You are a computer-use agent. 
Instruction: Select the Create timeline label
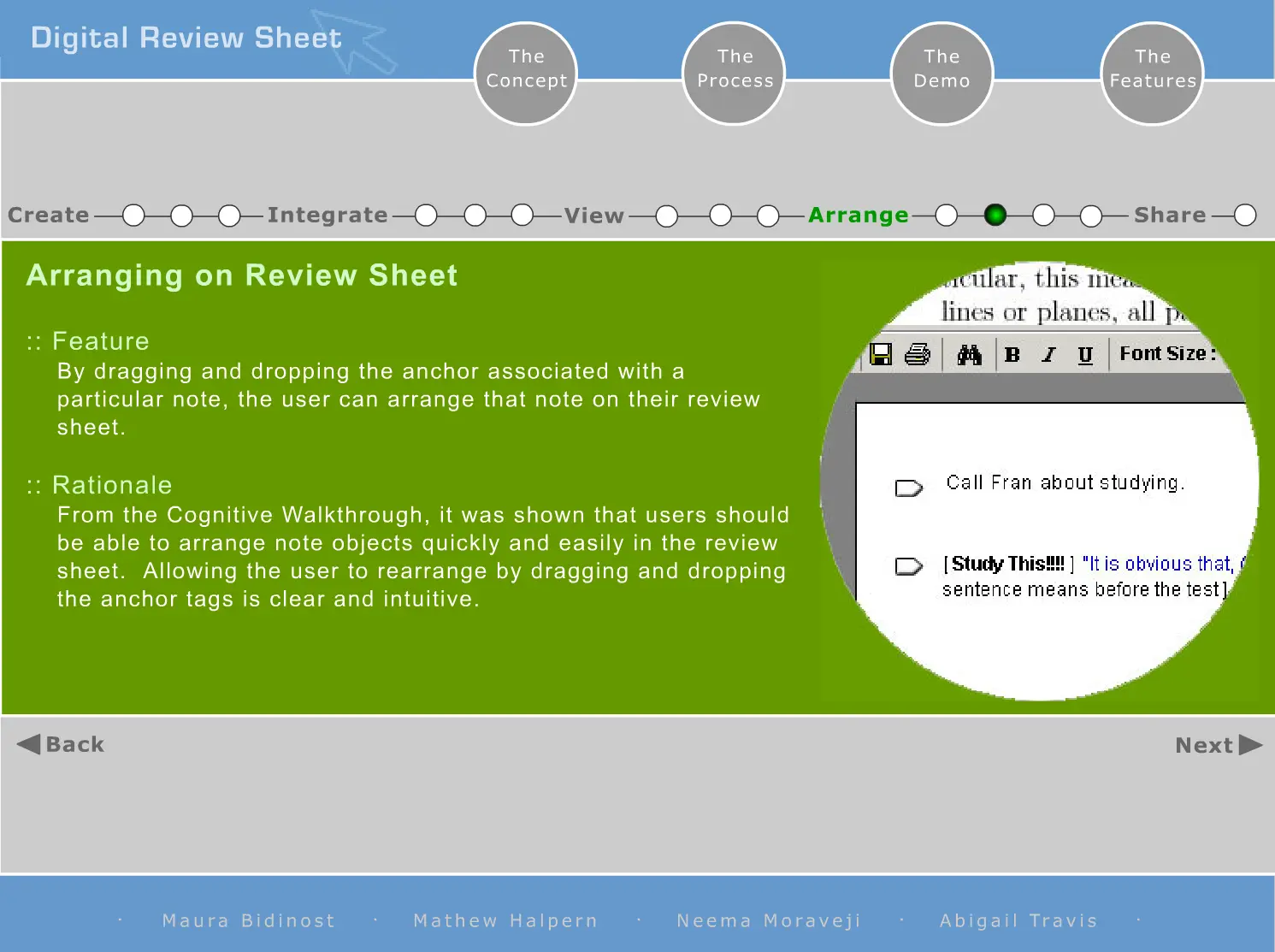tap(49, 215)
